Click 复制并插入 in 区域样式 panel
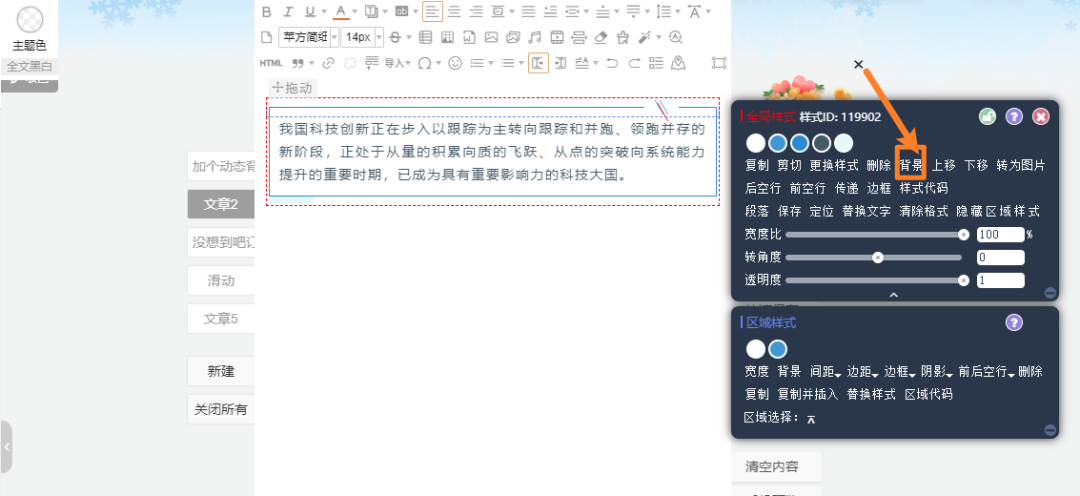Screen dimensions: 1080x496 pos(808,395)
